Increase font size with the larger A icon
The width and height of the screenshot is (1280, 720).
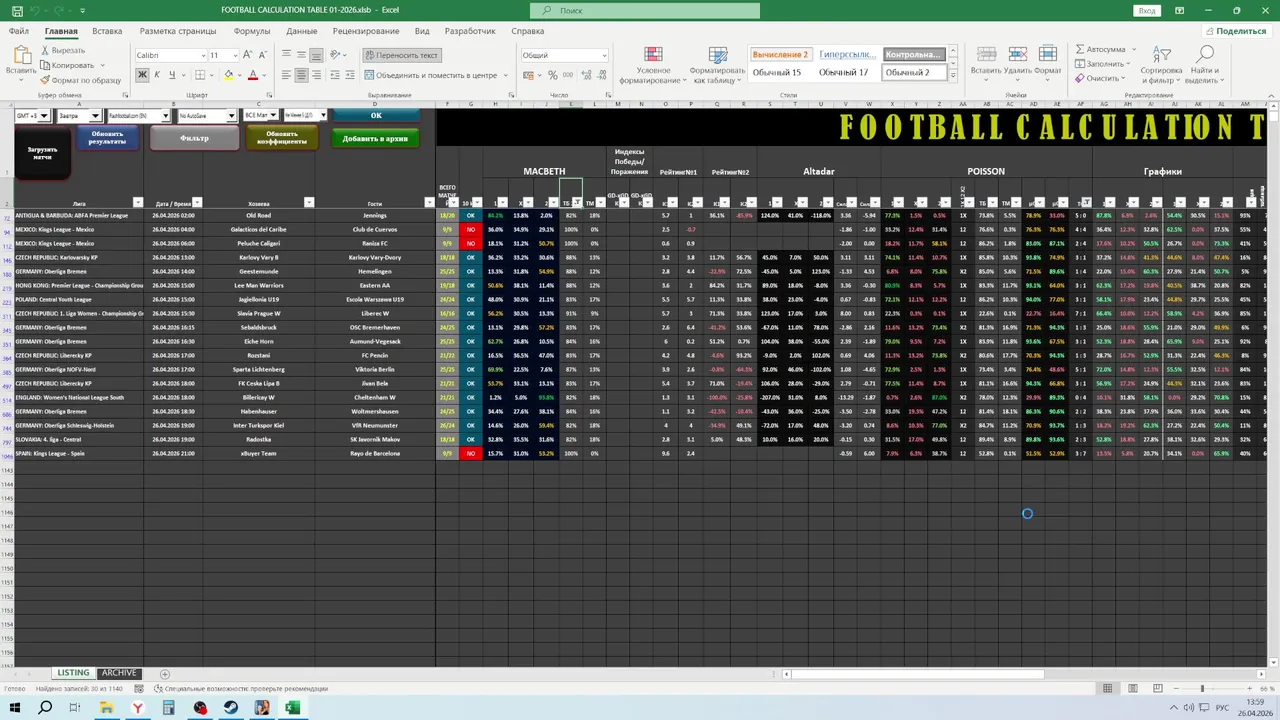(x=248, y=55)
